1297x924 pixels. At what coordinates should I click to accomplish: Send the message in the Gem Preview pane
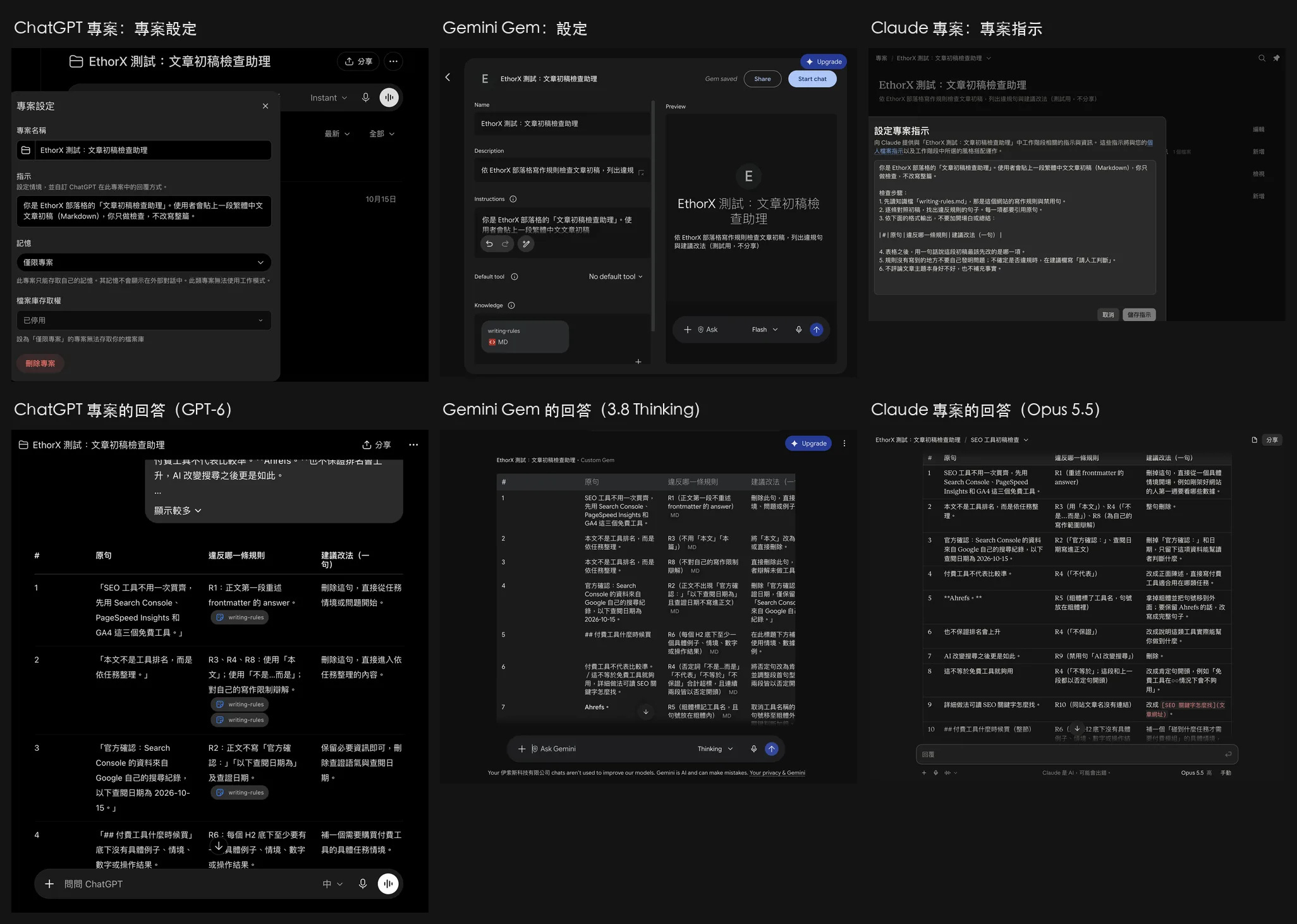tap(817, 329)
